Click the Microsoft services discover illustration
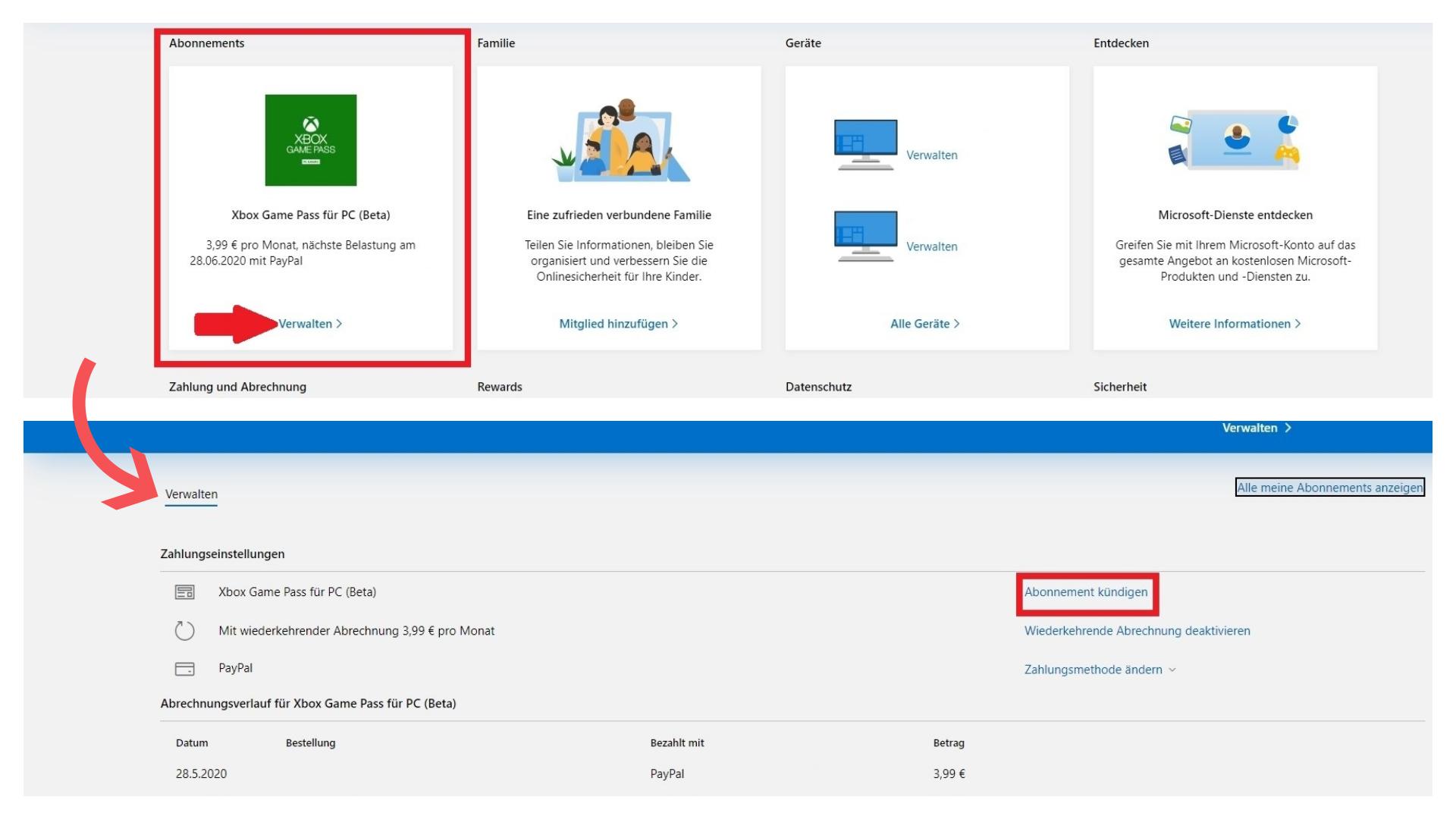Image resolution: width=1456 pixels, height=819 pixels. coord(1235,140)
